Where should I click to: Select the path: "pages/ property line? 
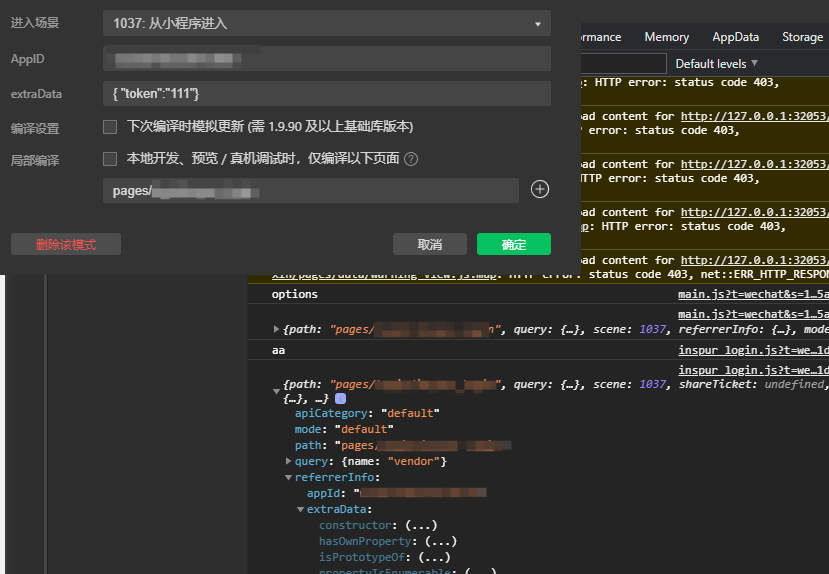403,446
